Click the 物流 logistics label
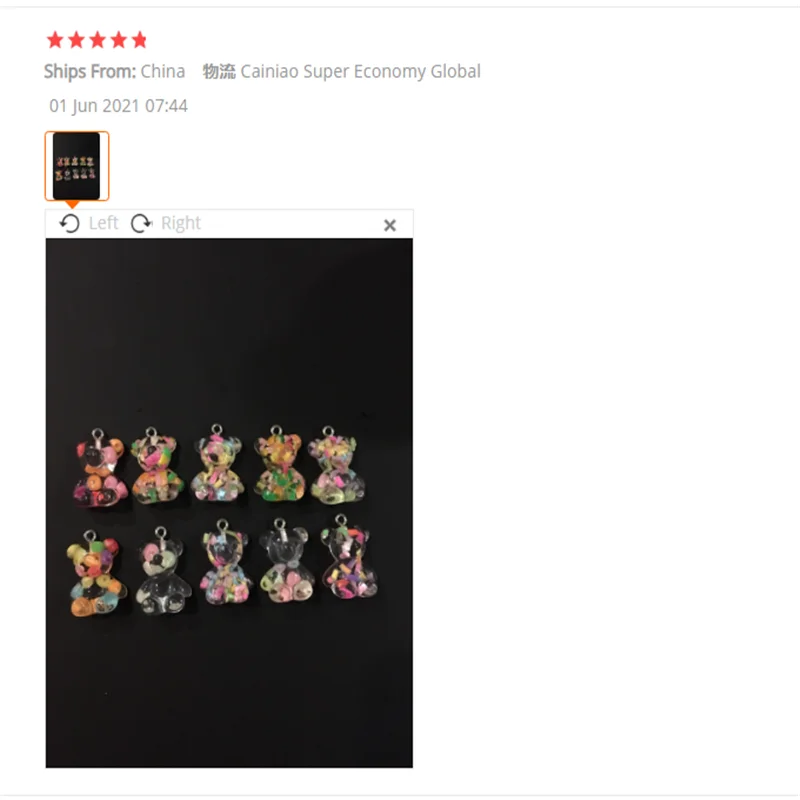This screenshot has width=800, height=800. point(219,71)
